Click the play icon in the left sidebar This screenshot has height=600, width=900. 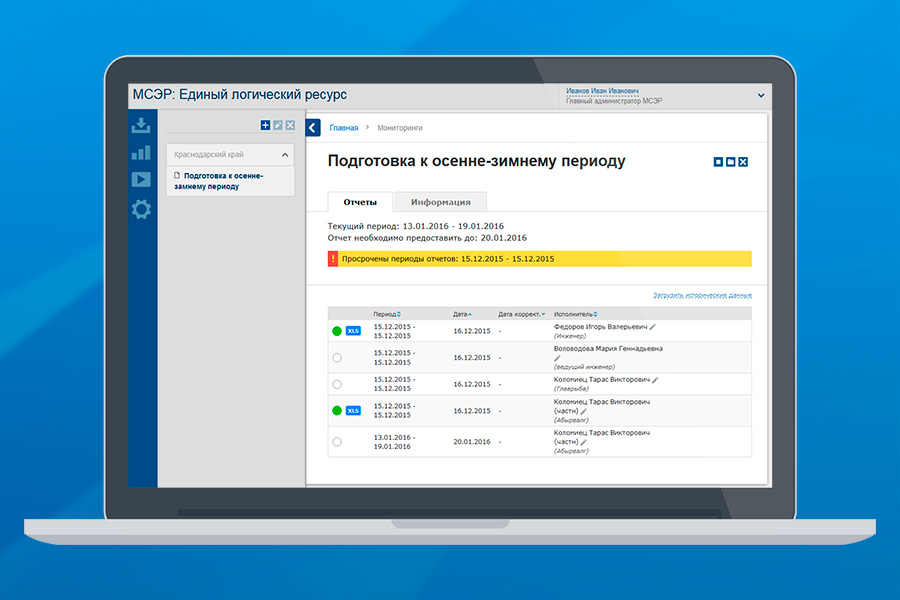tap(141, 180)
